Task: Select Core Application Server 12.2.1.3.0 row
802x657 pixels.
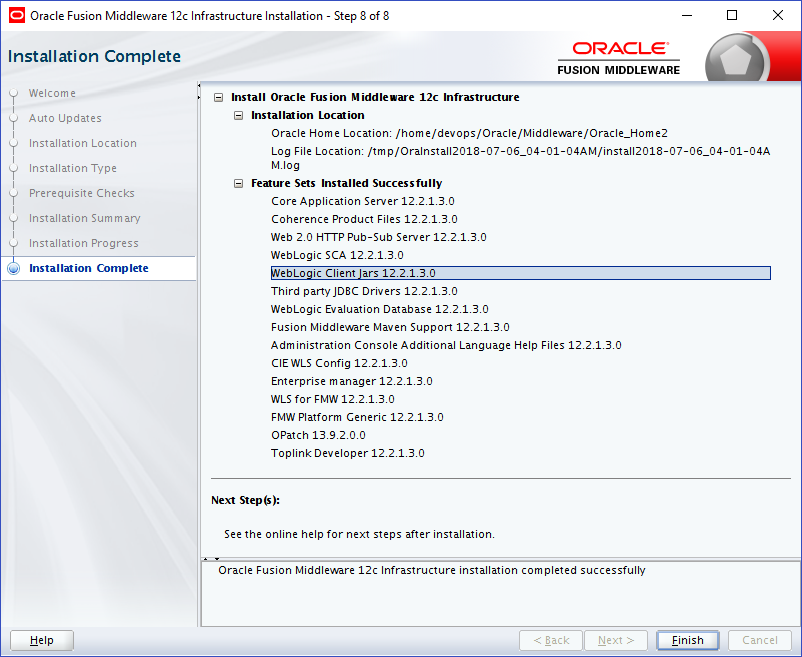Action: point(363,201)
